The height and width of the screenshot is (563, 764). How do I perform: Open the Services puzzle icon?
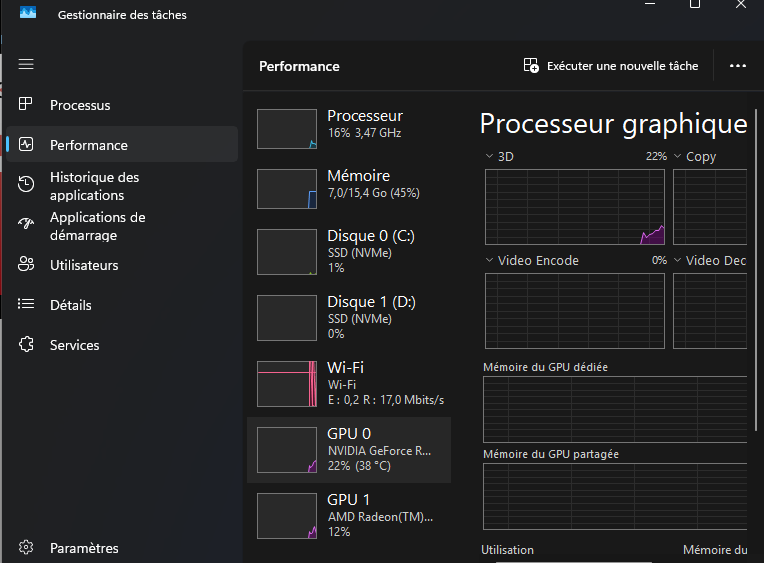[x=27, y=345]
